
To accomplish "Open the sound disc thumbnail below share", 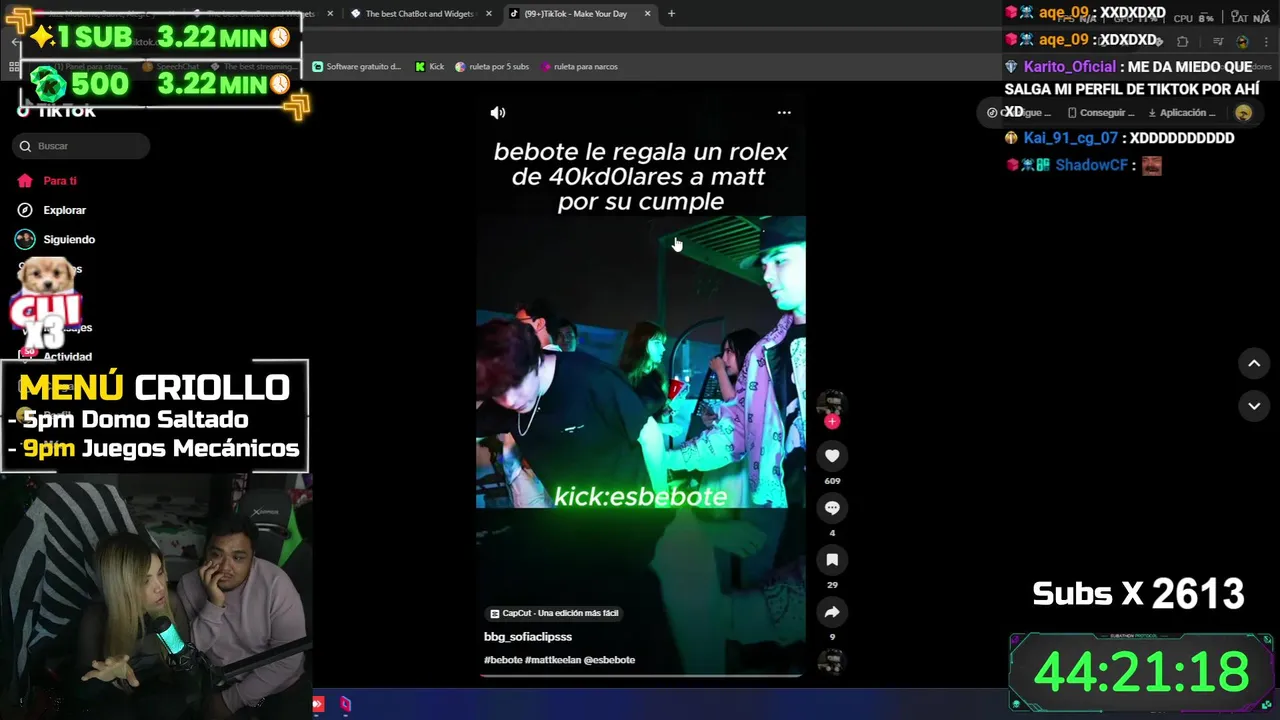I will click(832, 661).
